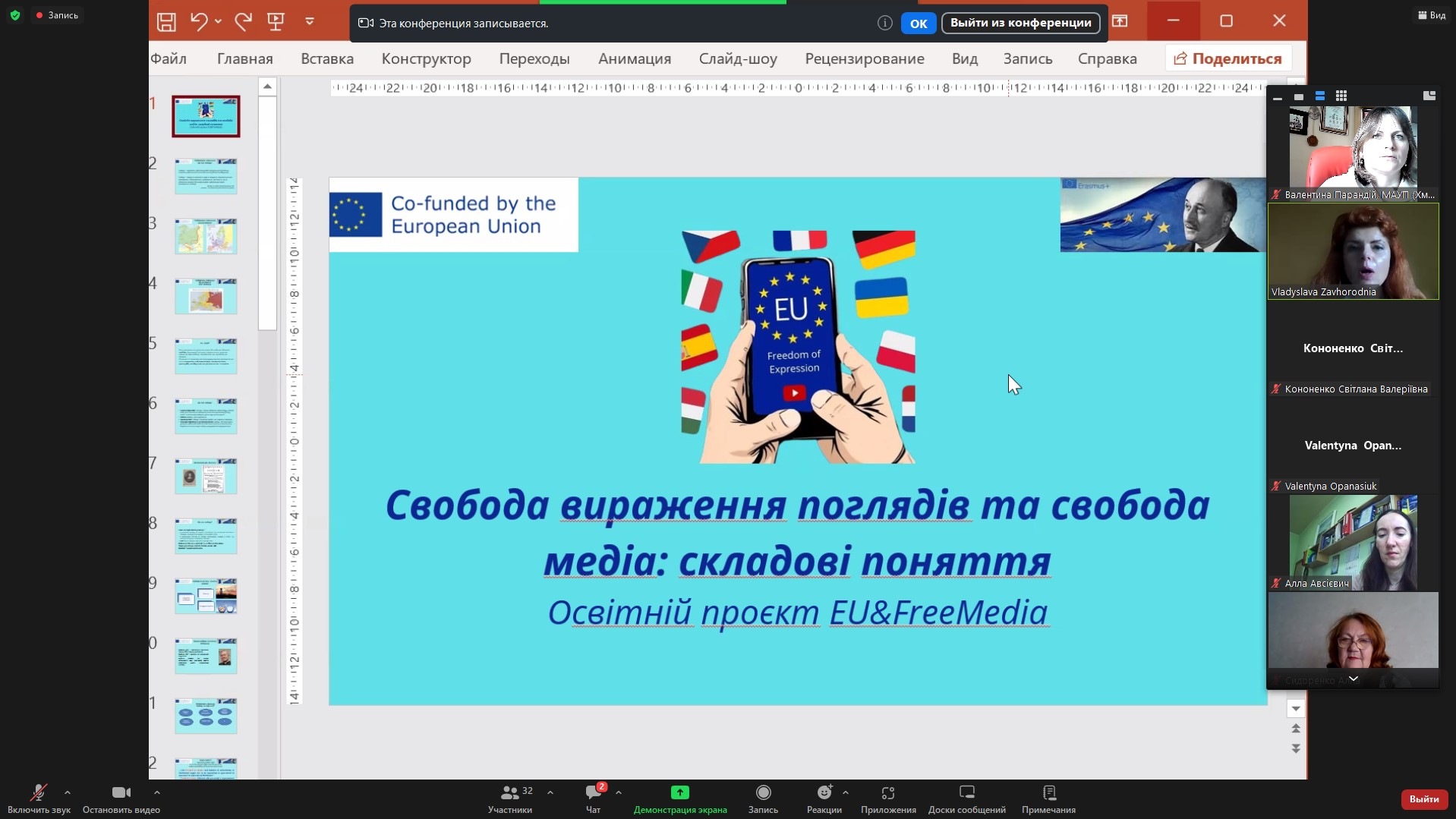The image size is (1456, 819).
Task: Click the Save icon in PowerPoint toolbar
Action: click(166, 22)
